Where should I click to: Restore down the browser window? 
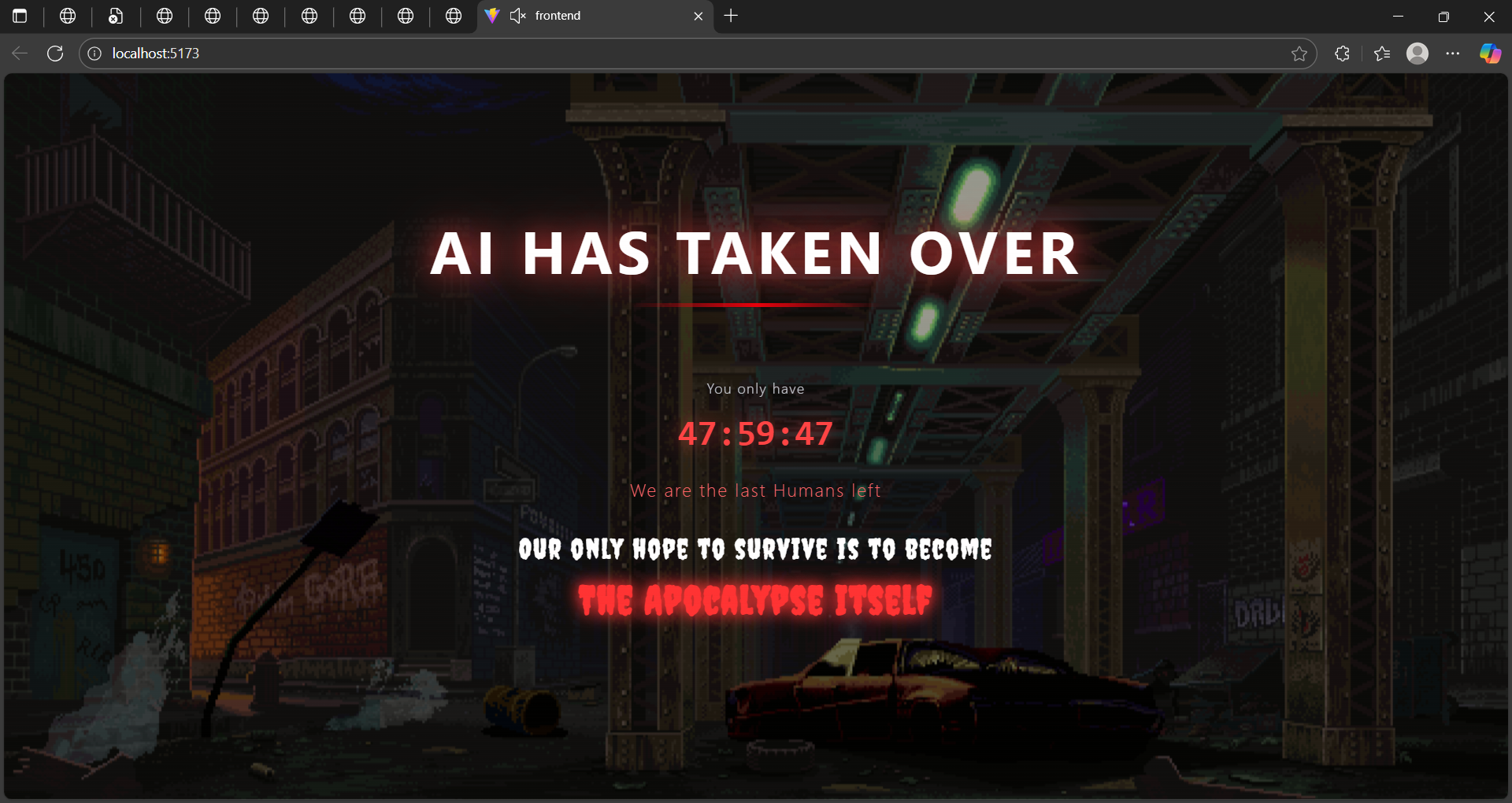click(x=1443, y=16)
